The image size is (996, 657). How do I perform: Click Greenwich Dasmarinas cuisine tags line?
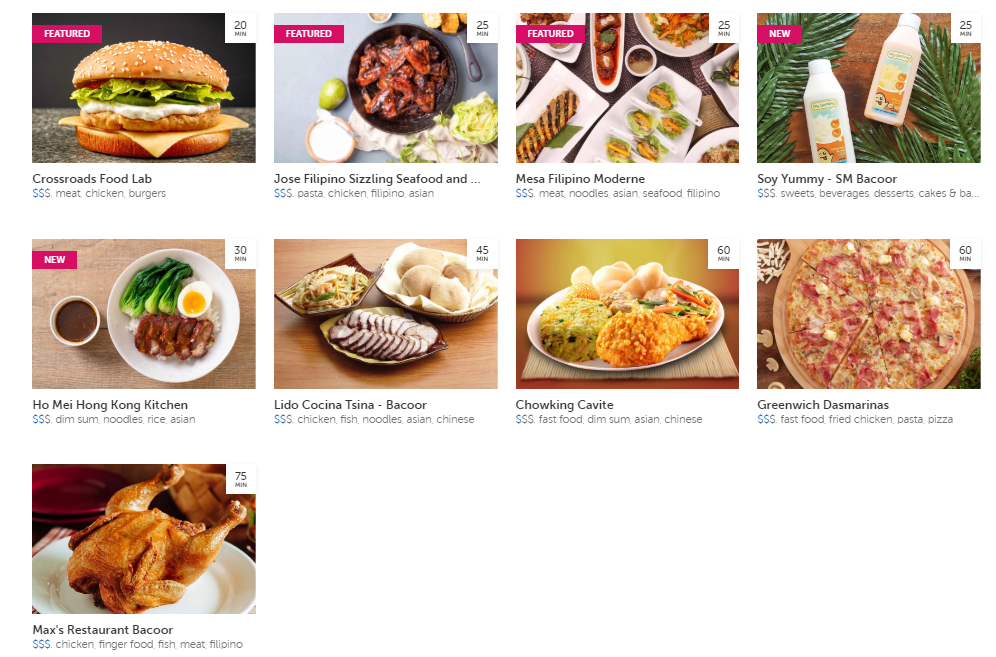point(855,419)
